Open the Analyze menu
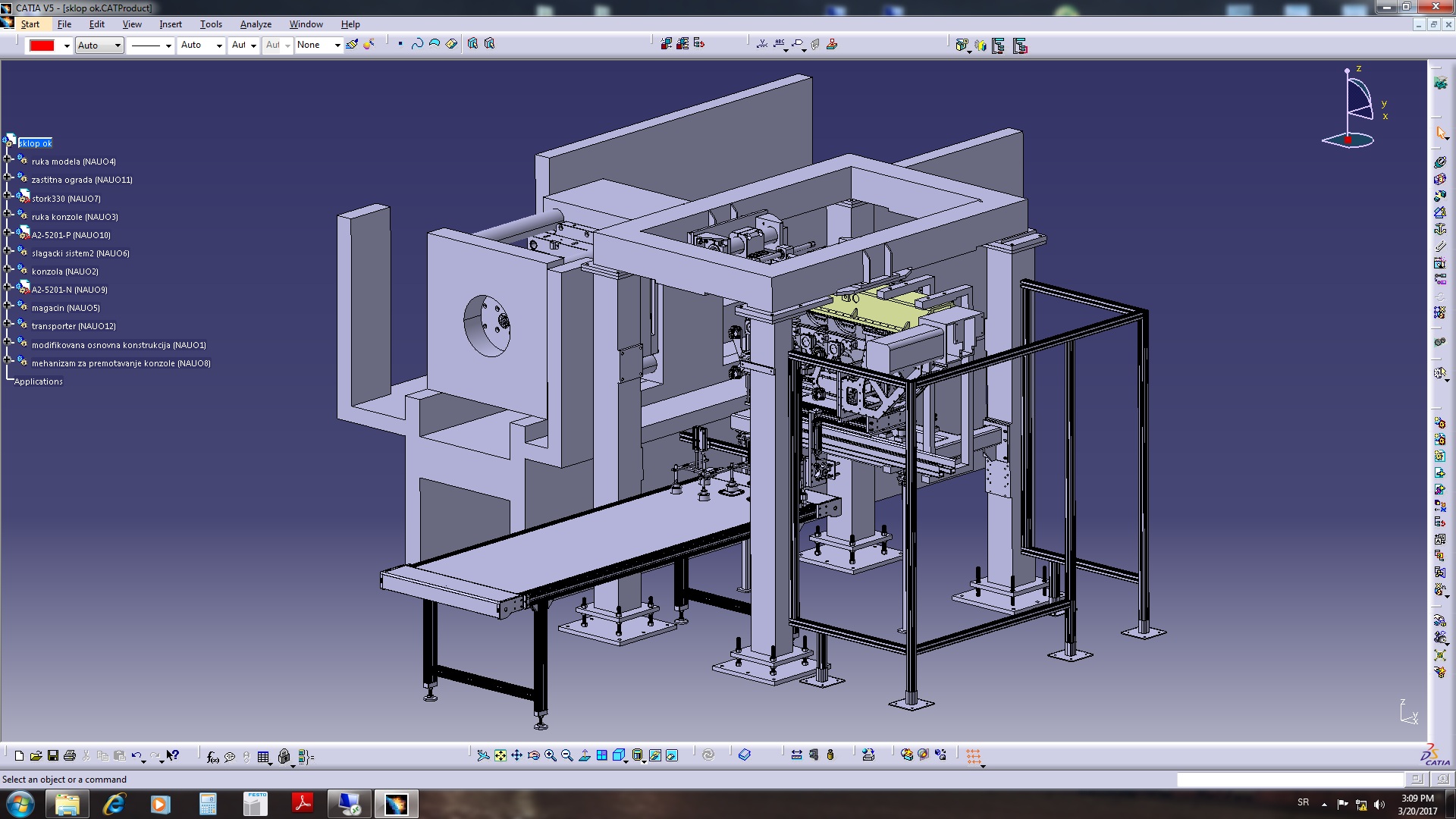 click(256, 24)
